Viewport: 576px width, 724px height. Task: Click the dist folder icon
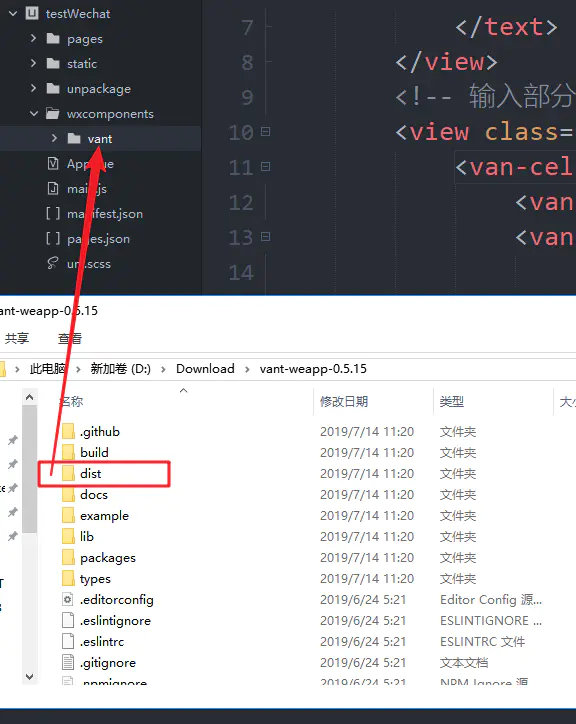(68, 473)
